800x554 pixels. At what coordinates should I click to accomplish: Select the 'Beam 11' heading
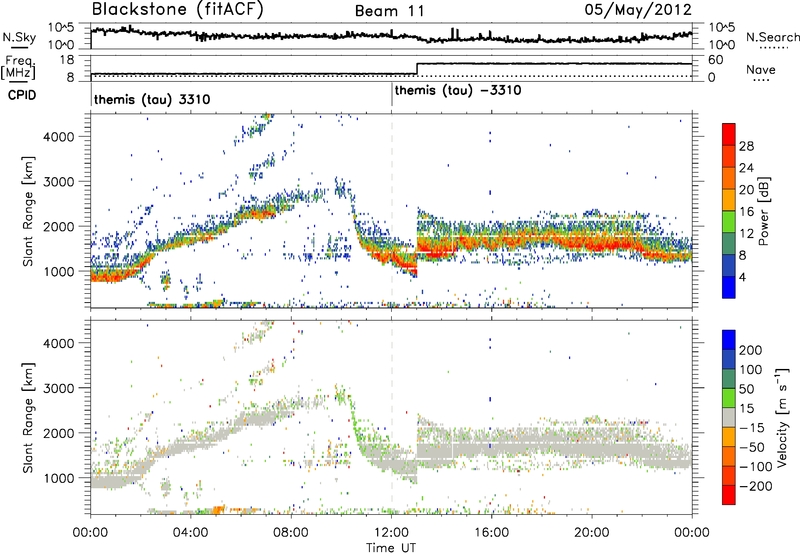(389, 11)
